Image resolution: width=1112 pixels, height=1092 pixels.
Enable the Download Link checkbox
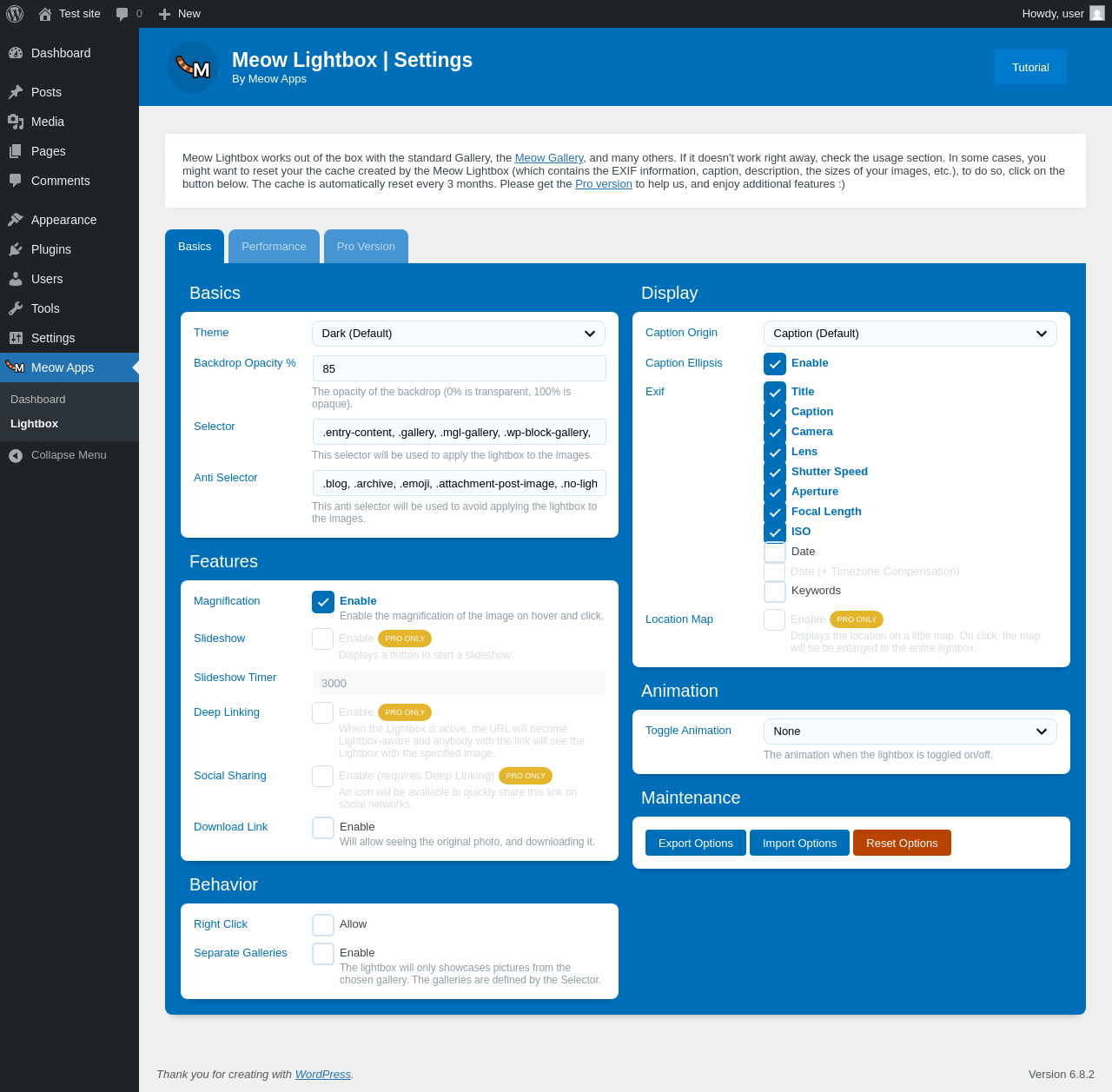[x=323, y=828]
